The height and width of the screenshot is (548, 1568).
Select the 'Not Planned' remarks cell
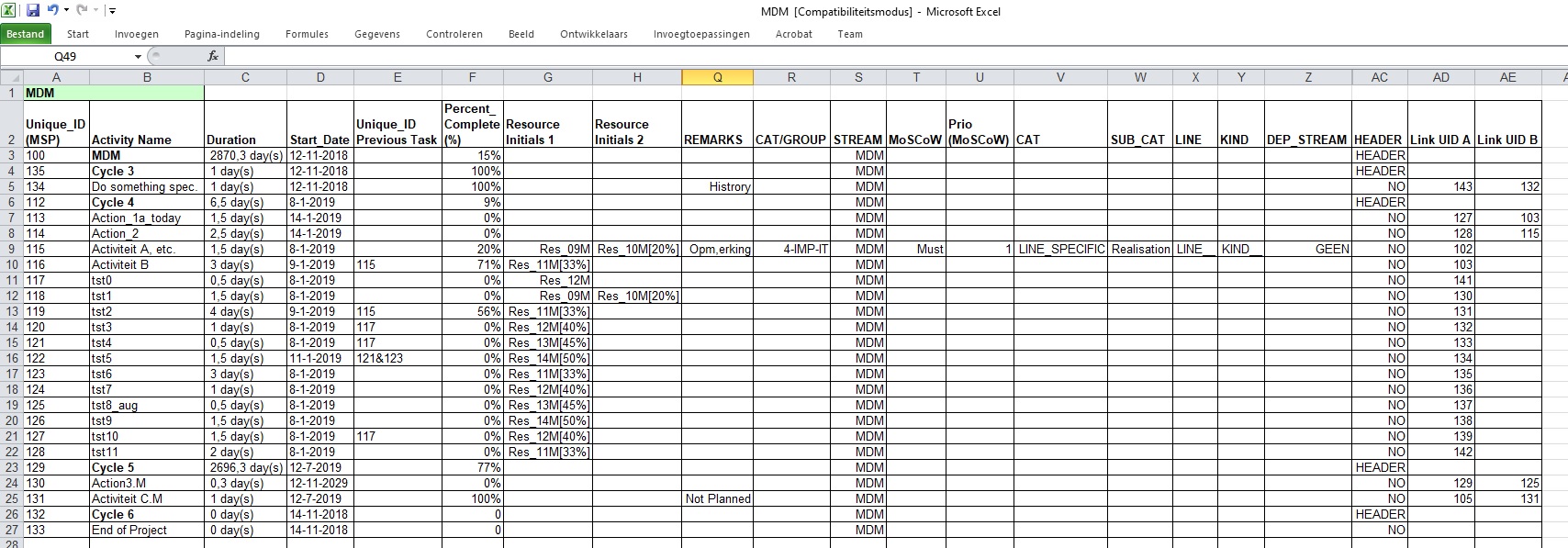coord(717,498)
